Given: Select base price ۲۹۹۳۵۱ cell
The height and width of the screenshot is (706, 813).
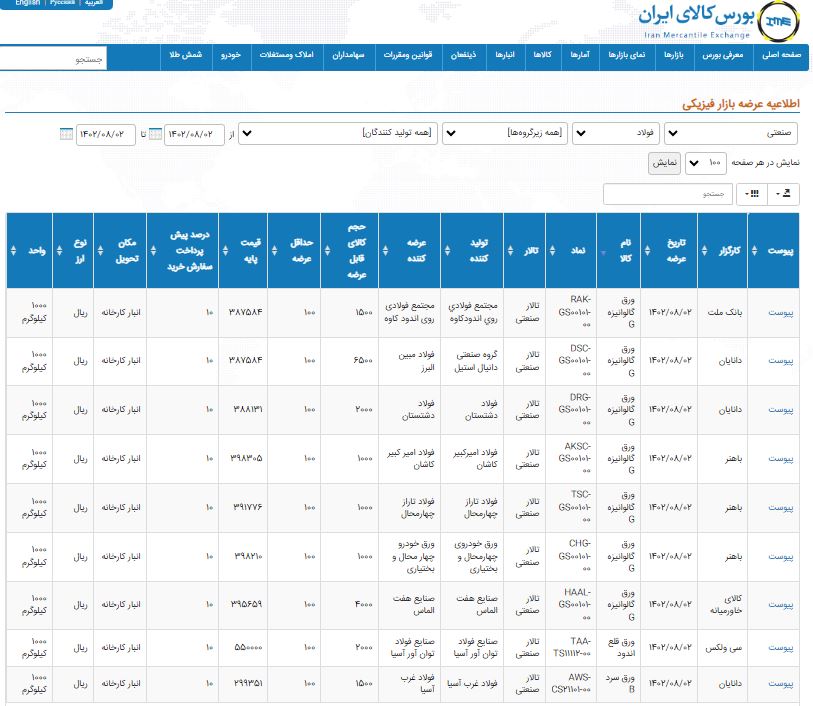Looking at the screenshot, I should [243, 684].
